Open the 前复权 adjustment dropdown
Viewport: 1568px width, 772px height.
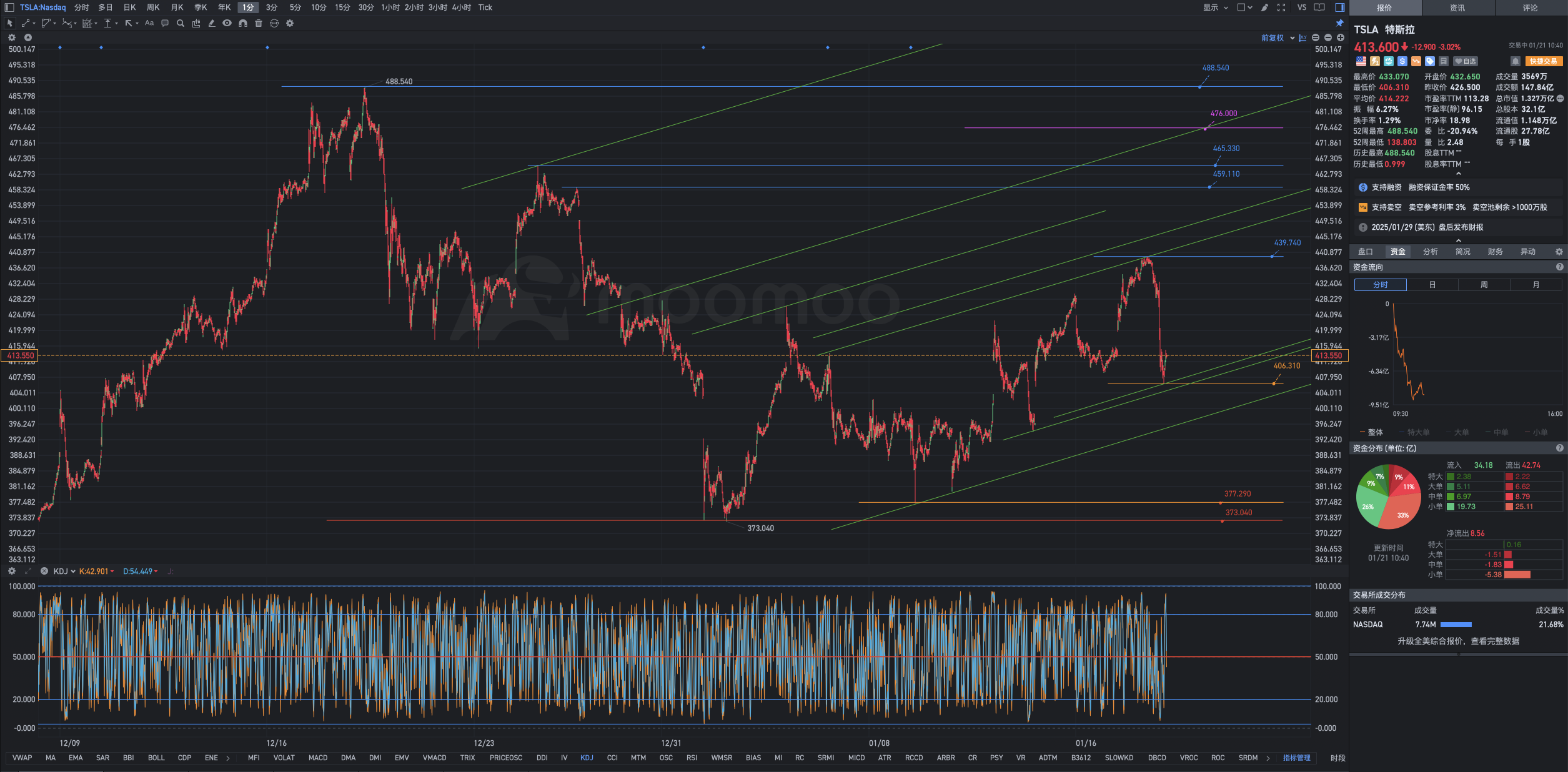1278,38
